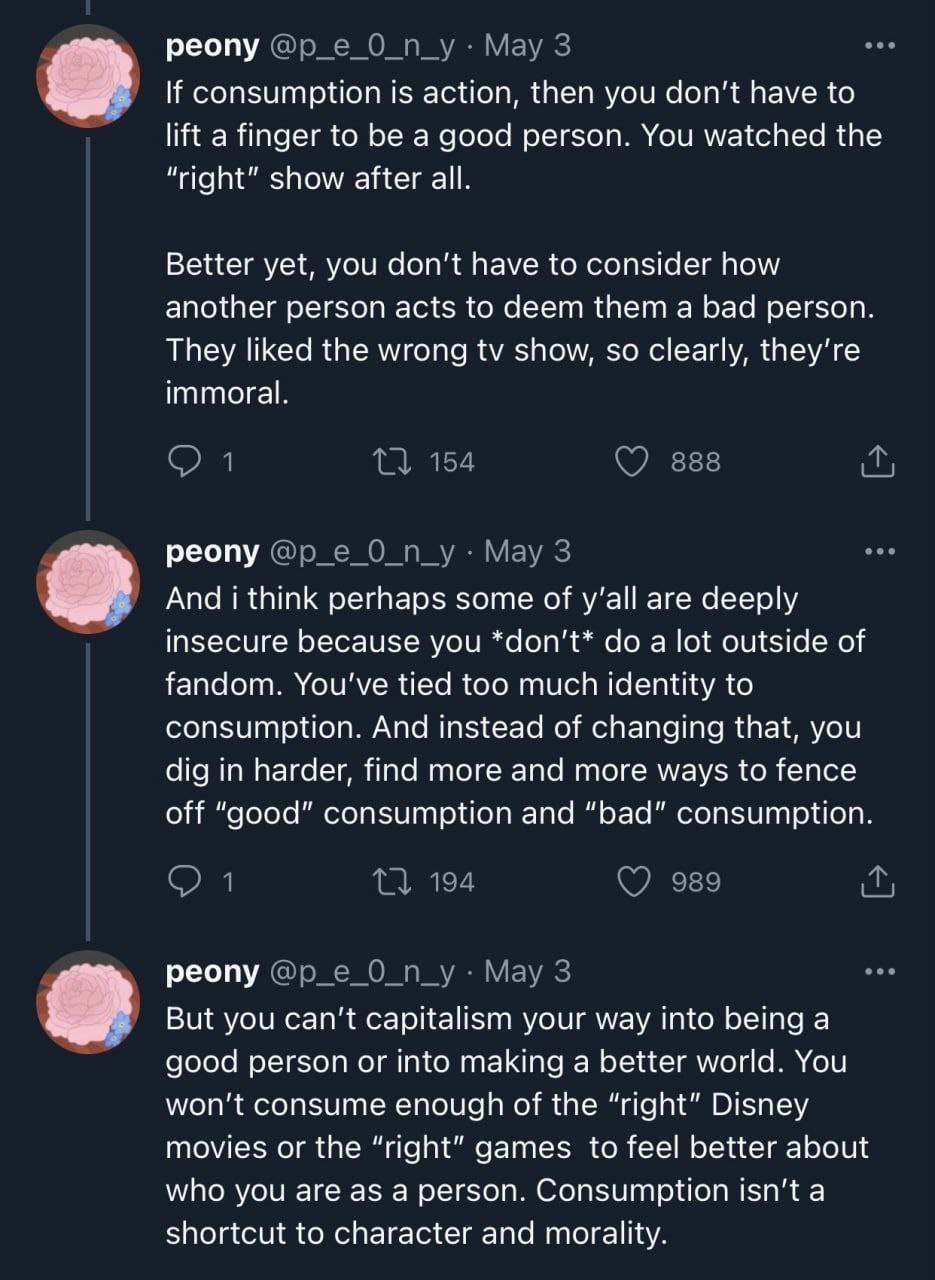Viewport: 935px width, 1280px height.
Task: Open peony's avatar on the first tweet
Action: pyautogui.click(x=86, y=76)
